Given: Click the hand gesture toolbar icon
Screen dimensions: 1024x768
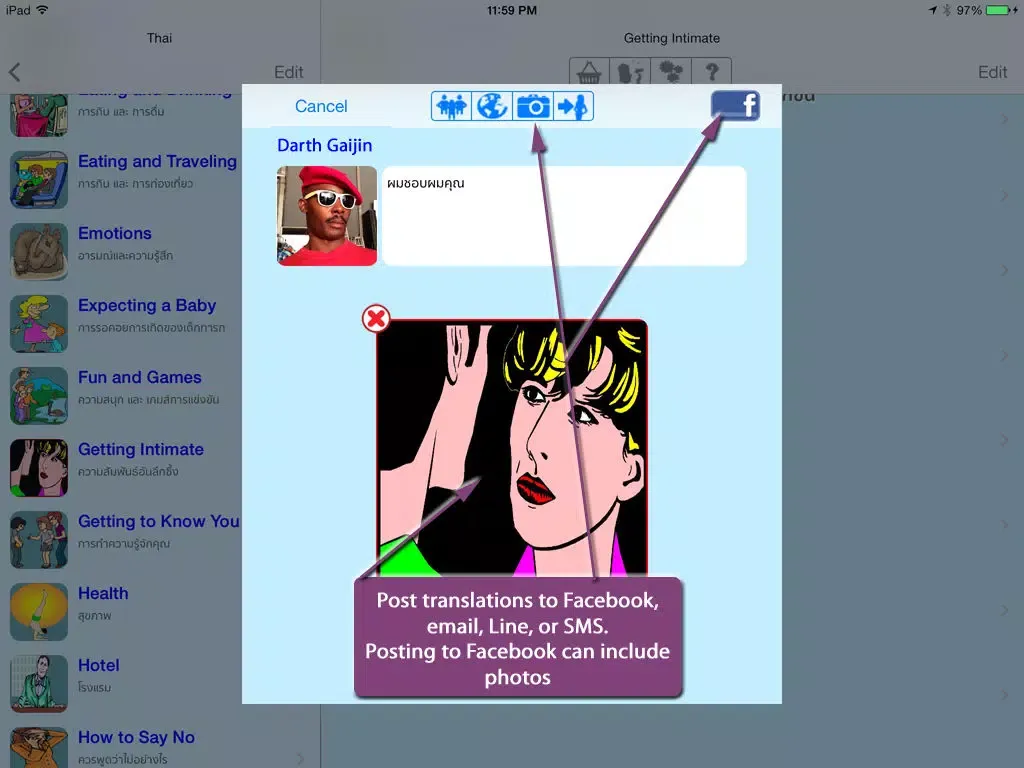Looking at the screenshot, I should pos(630,71).
